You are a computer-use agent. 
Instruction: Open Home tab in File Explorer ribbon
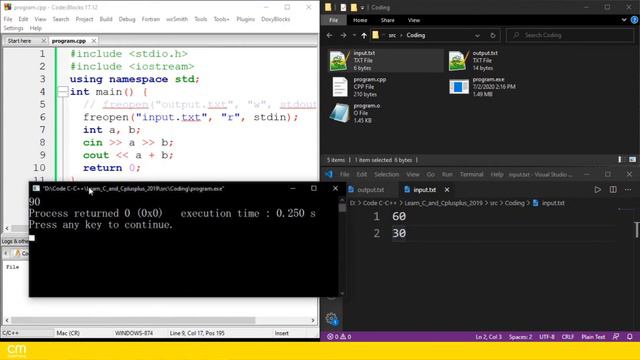click(360, 20)
